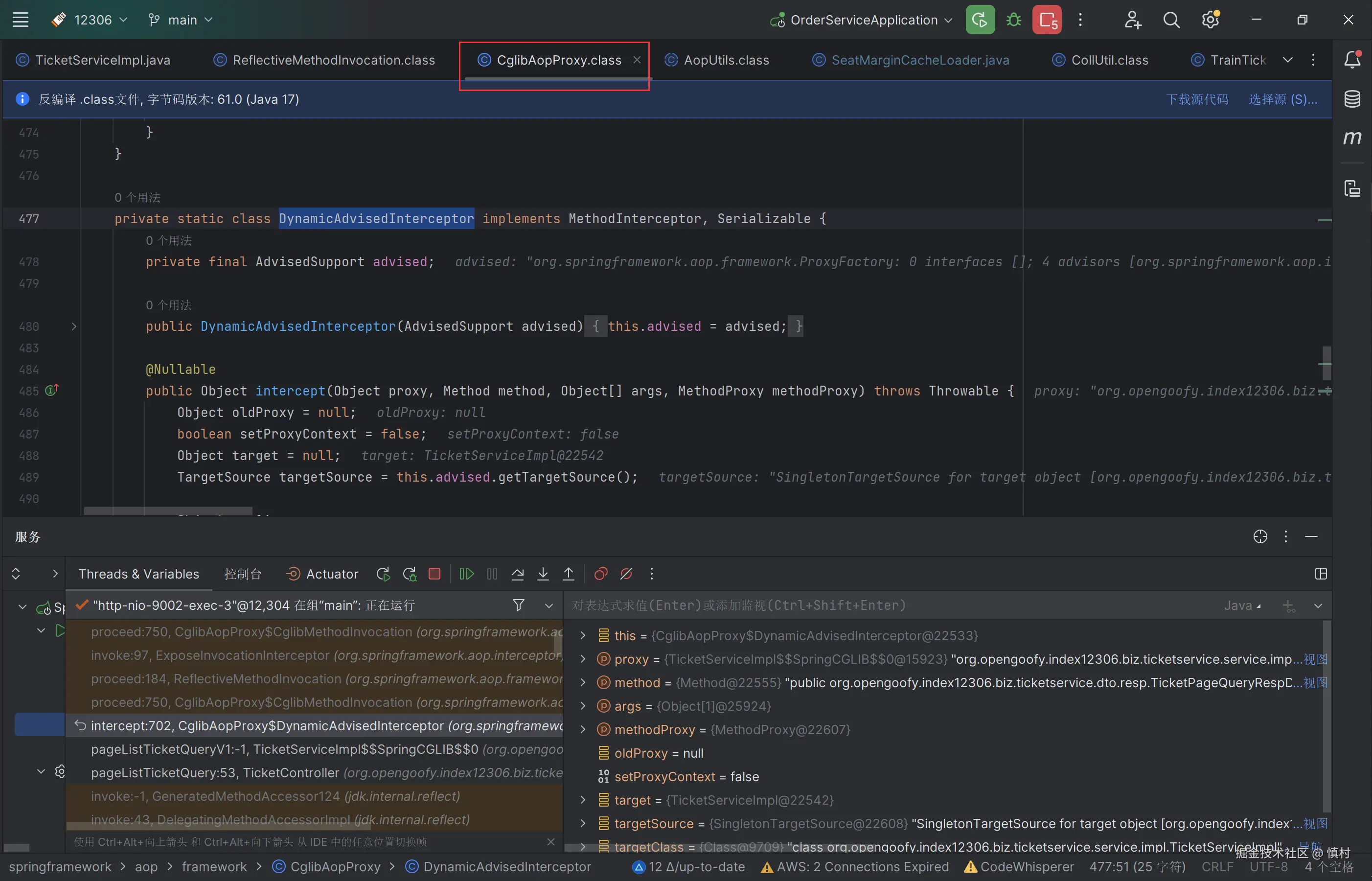Open the OrderServiceApplication run configuration dropdown
Screen dimensions: 1372x881
click(864, 20)
